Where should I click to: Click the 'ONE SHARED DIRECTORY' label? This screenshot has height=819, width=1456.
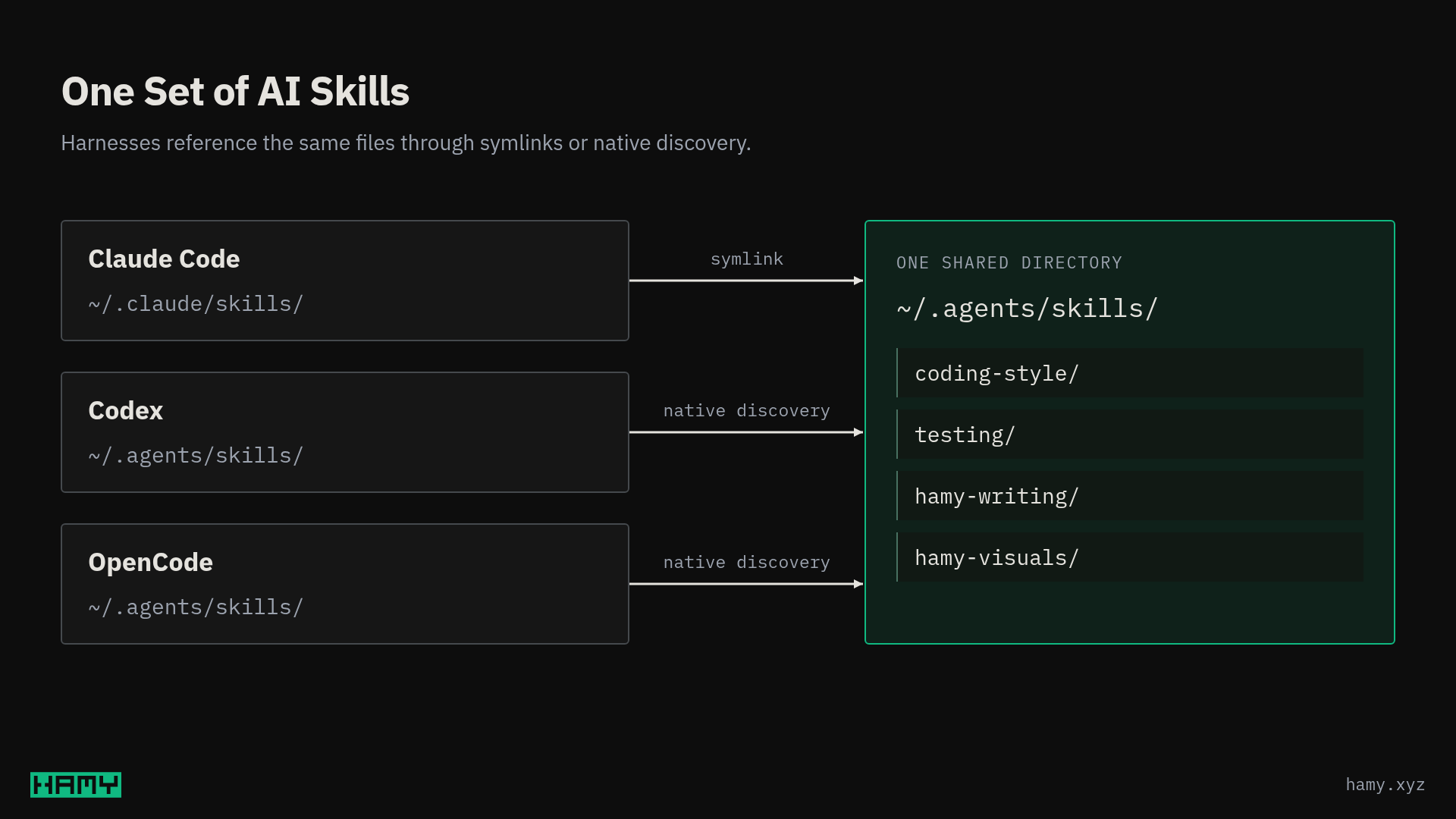pyautogui.click(x=1009, y=263)
